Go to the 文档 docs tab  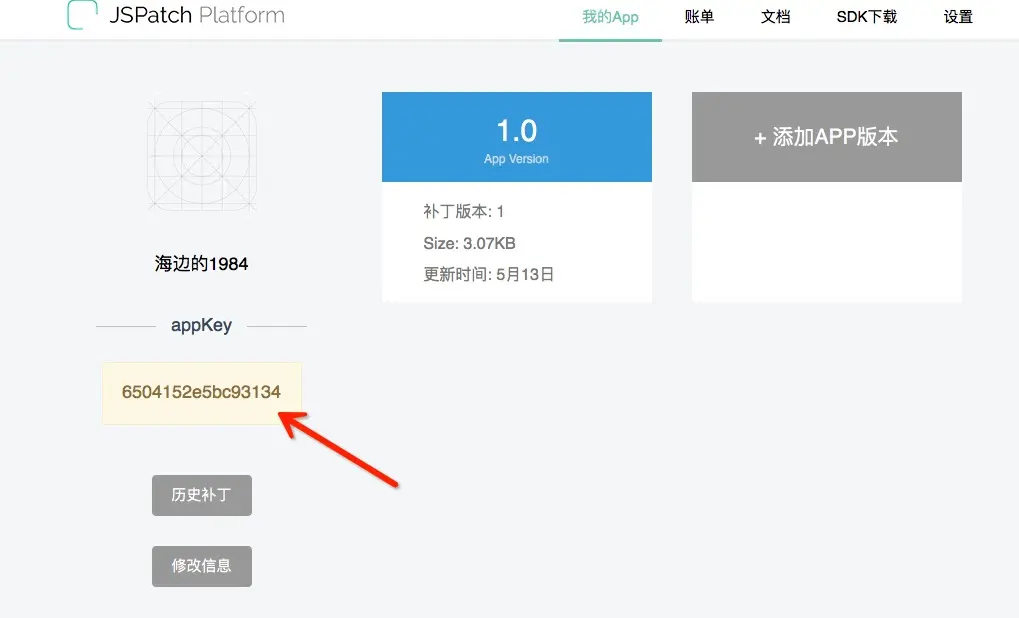click(x=775, y=17)
